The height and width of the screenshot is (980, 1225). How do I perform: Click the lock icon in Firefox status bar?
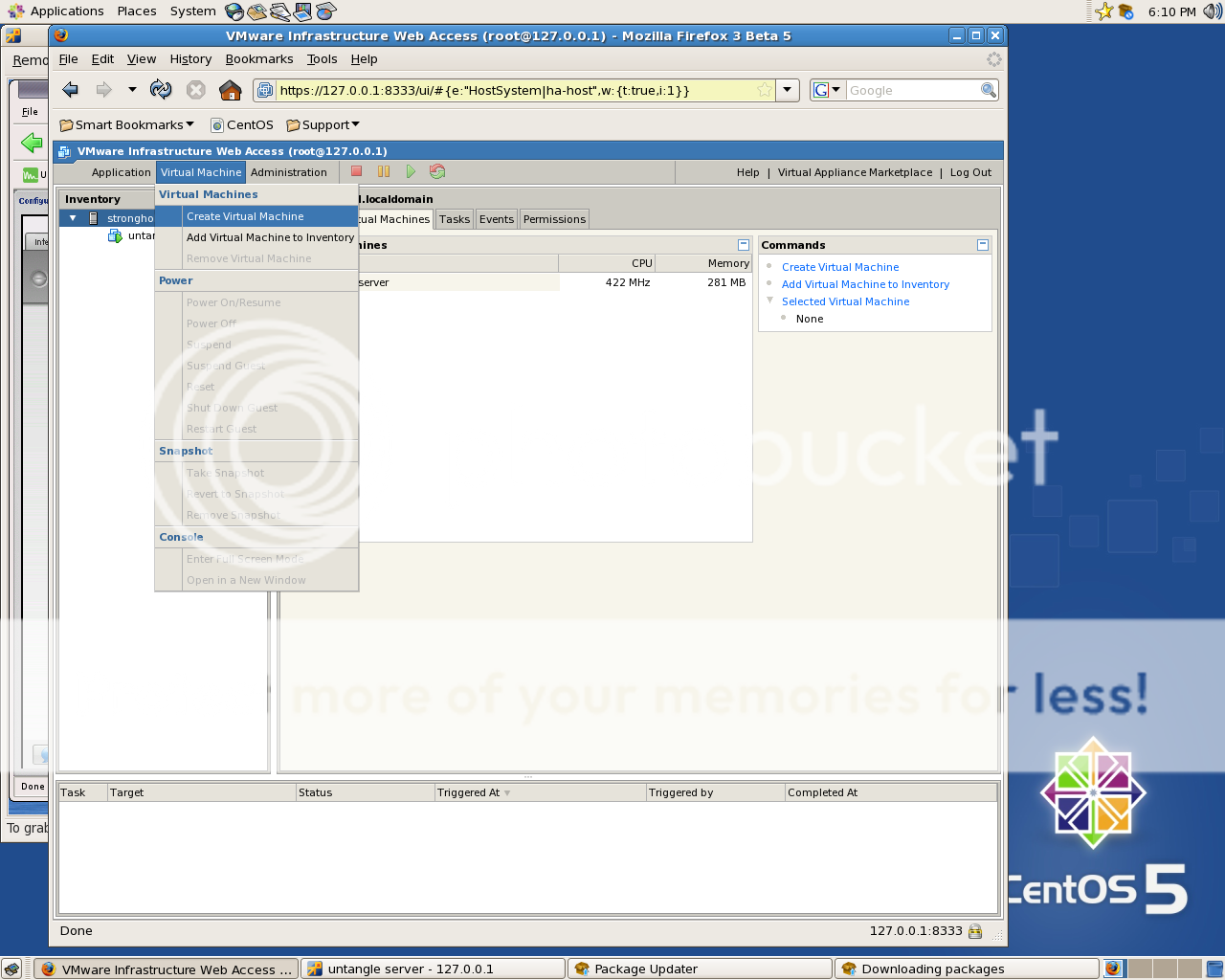pyautogui.click(x=975, y=931)
